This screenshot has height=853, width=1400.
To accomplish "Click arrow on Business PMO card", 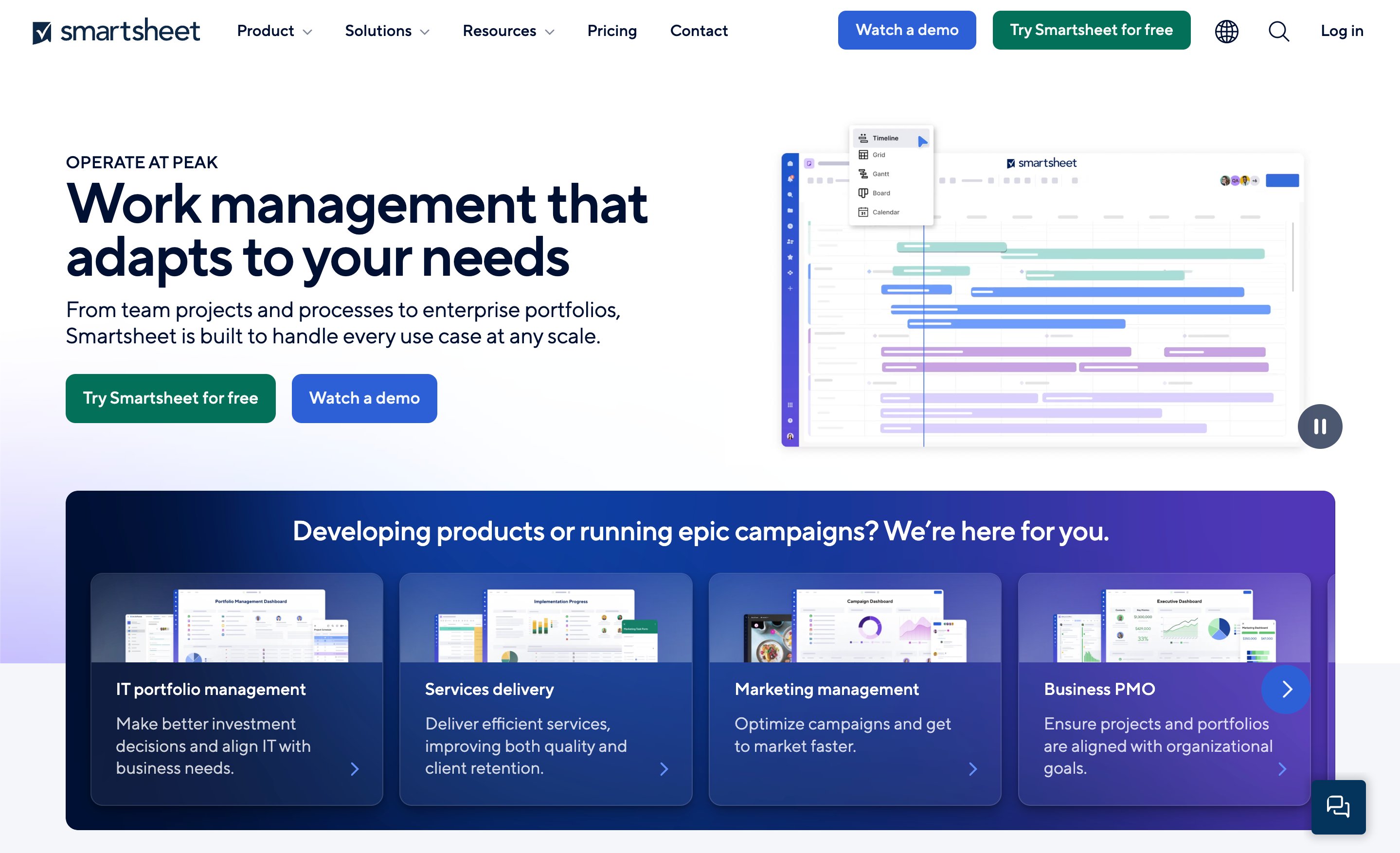I will click(1282, 769).
